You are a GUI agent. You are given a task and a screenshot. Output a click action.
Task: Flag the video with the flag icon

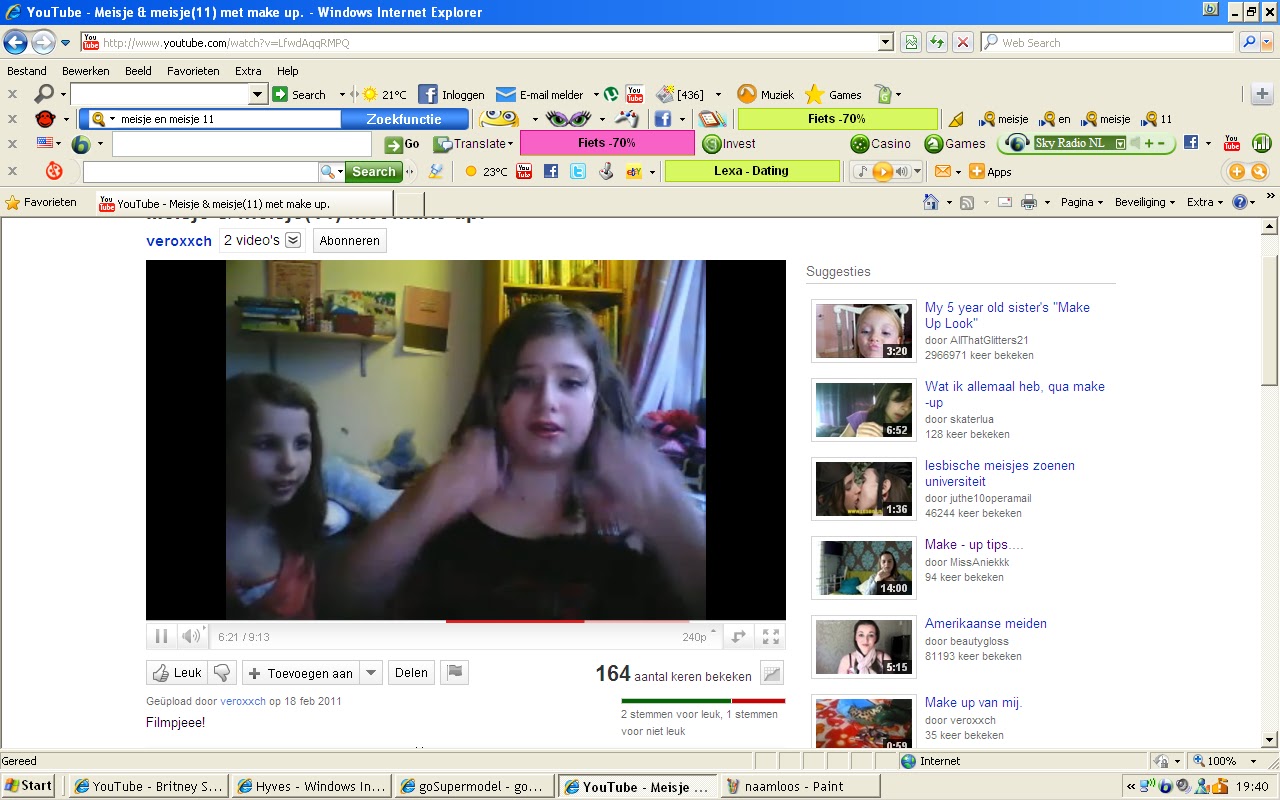(x=455, y=673)
